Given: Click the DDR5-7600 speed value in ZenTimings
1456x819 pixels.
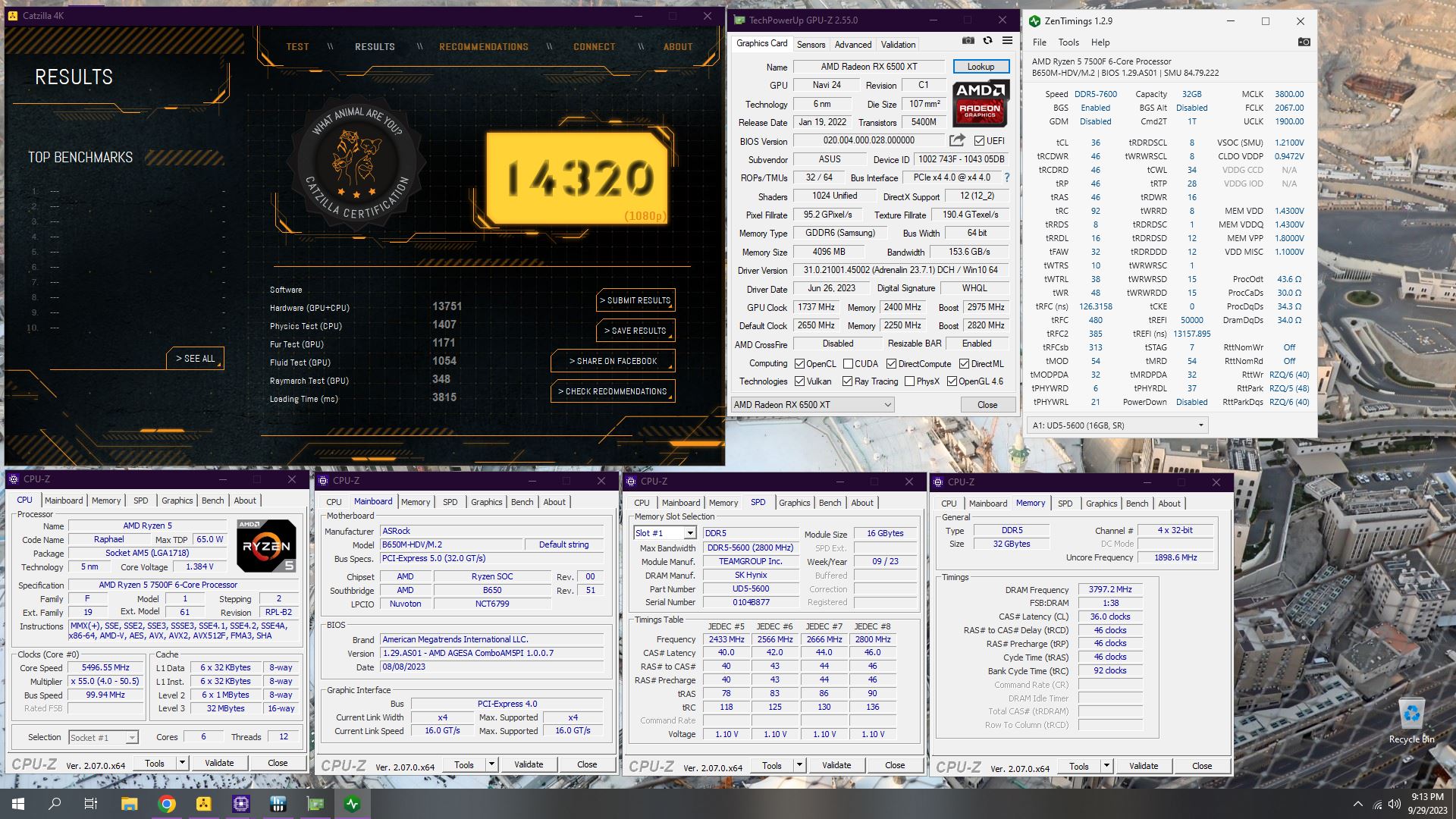Looking at the screenshot, I should click(1096, 94).
